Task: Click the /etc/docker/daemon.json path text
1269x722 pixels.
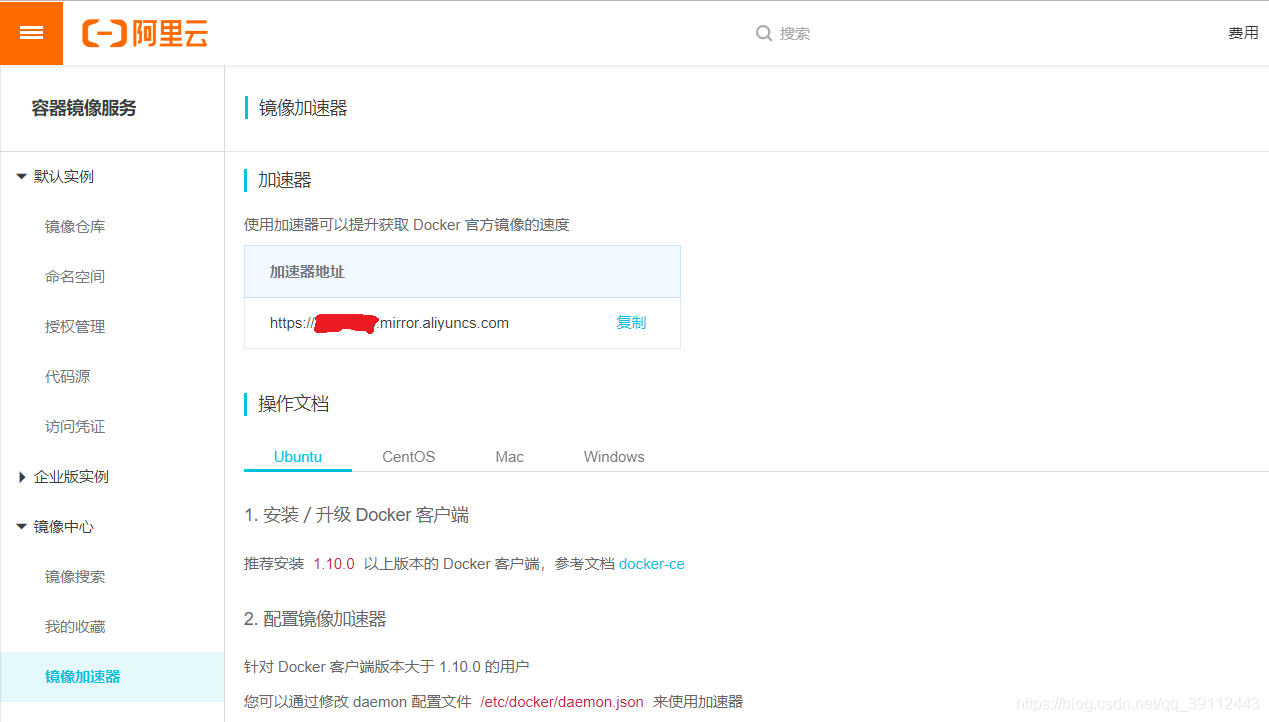Action: 562,701
